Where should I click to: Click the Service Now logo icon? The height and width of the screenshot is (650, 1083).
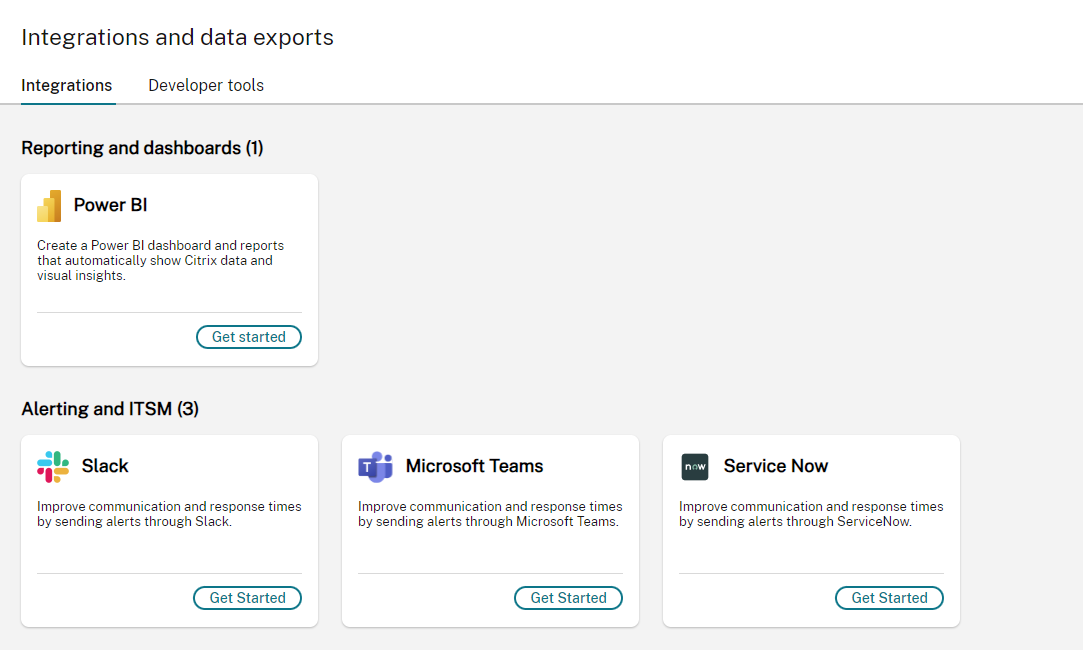coord(693,465)
